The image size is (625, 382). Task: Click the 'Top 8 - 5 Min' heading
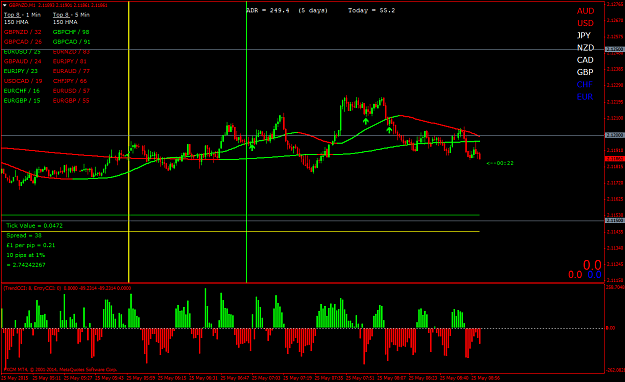pyautogui.click(x=71, y=15)
